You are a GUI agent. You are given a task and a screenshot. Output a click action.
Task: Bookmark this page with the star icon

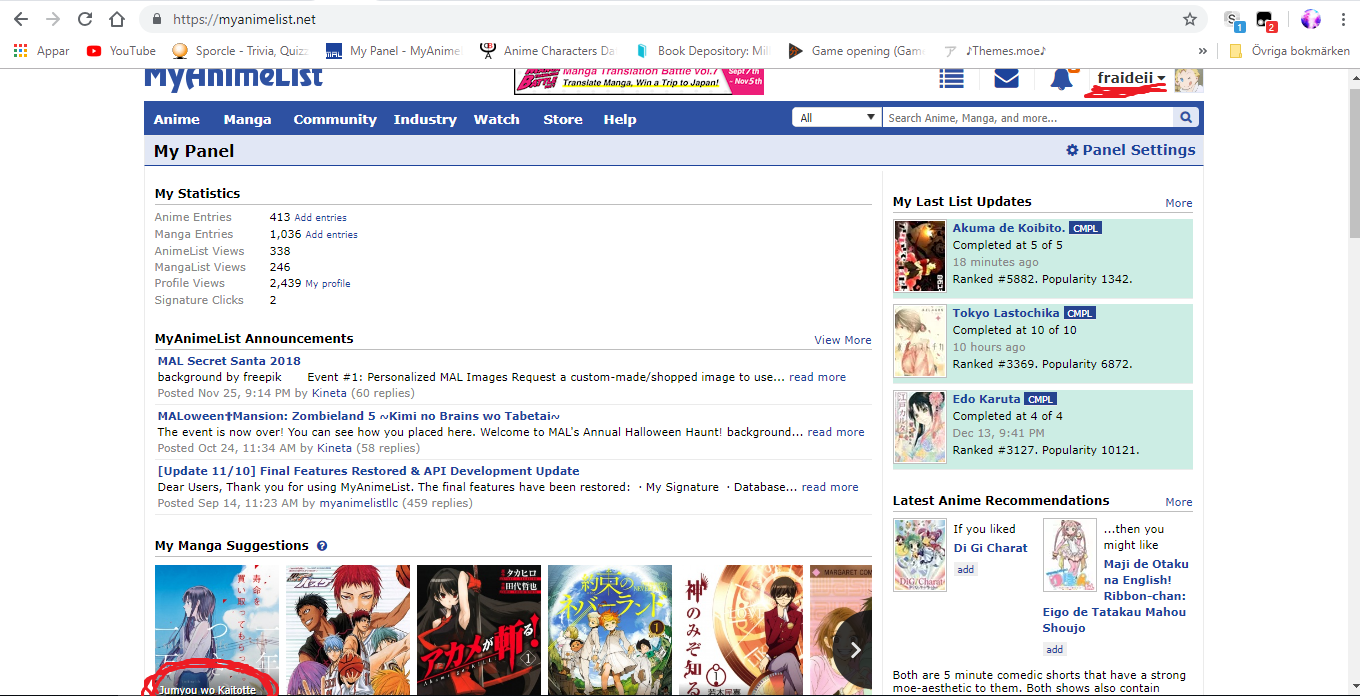[x=1190, y=19]
